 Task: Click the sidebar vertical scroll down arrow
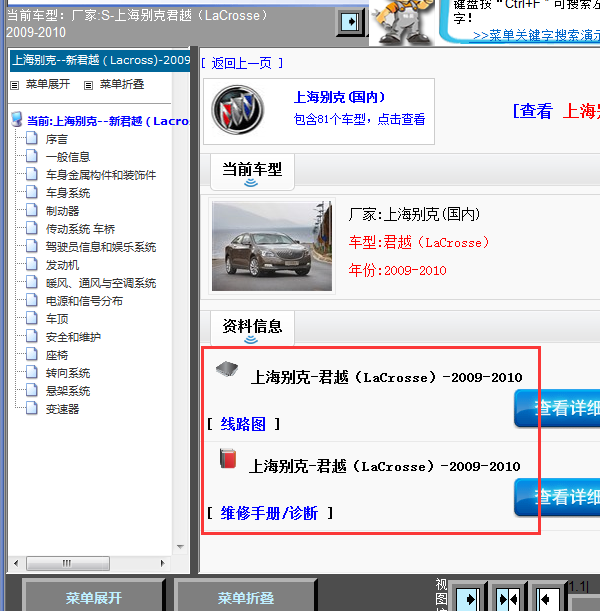click(x=180, y=547)
